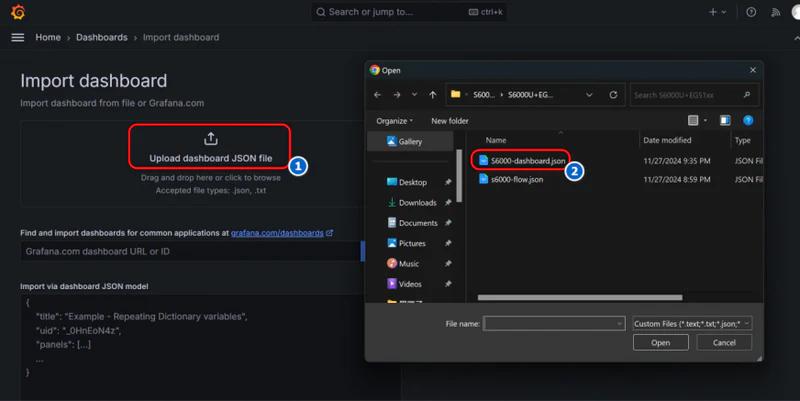
Task: Open Music quick access folder
Action: click(409, 264)
